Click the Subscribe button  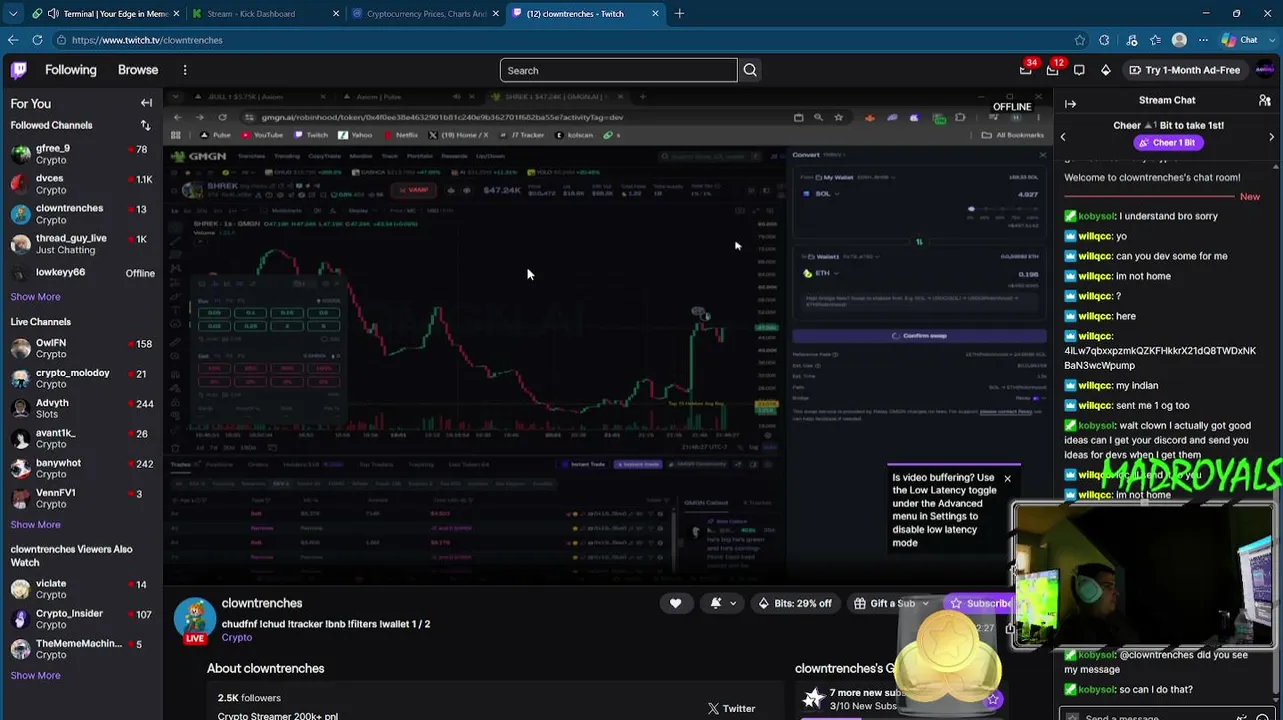(980, 603)
